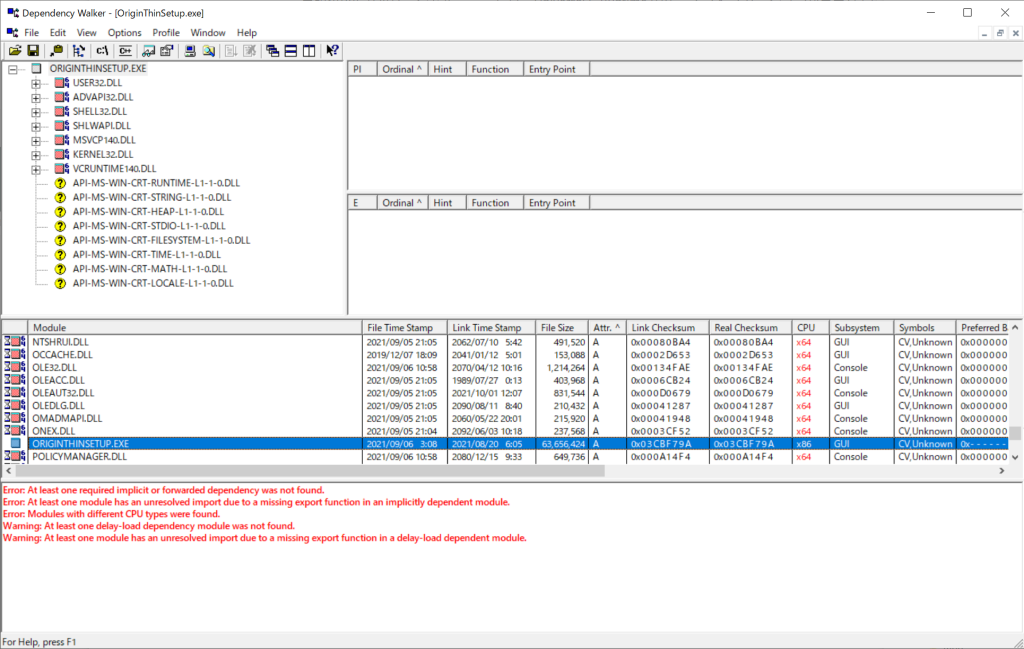
Task: Click module list horizontal scrollbar right arrow
Action: [x=1002, y=471]
